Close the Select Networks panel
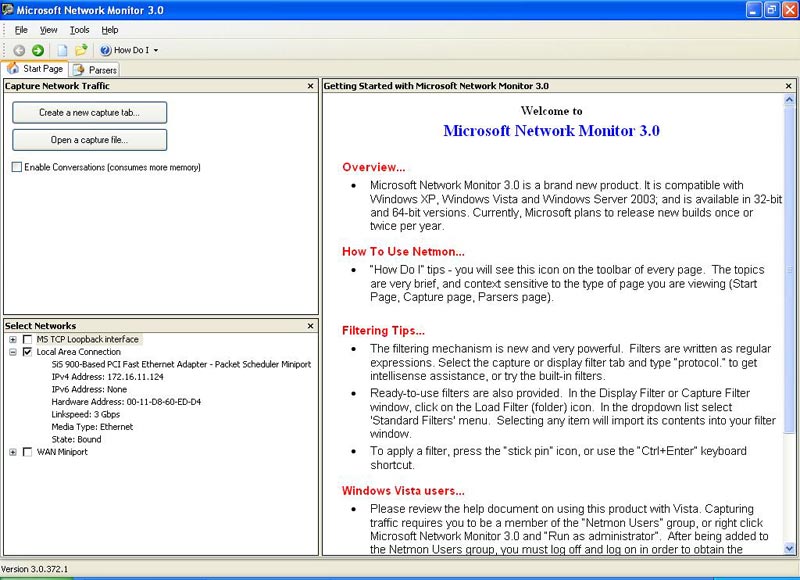Screen dimensions: 800x580 (x=311, y=326)
